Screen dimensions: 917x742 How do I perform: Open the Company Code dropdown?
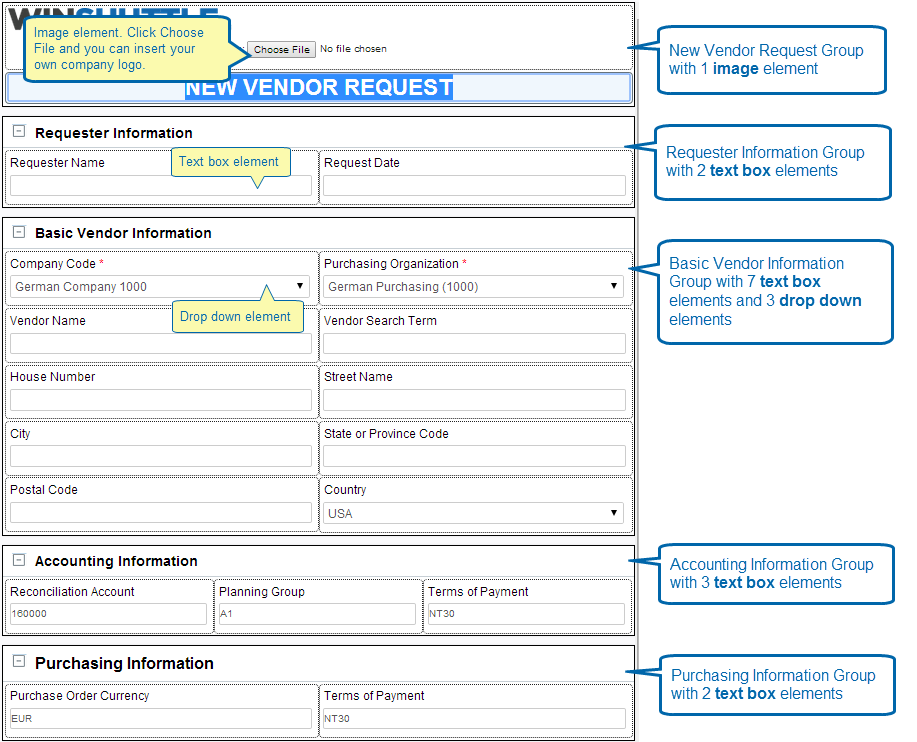pos(160,287)
